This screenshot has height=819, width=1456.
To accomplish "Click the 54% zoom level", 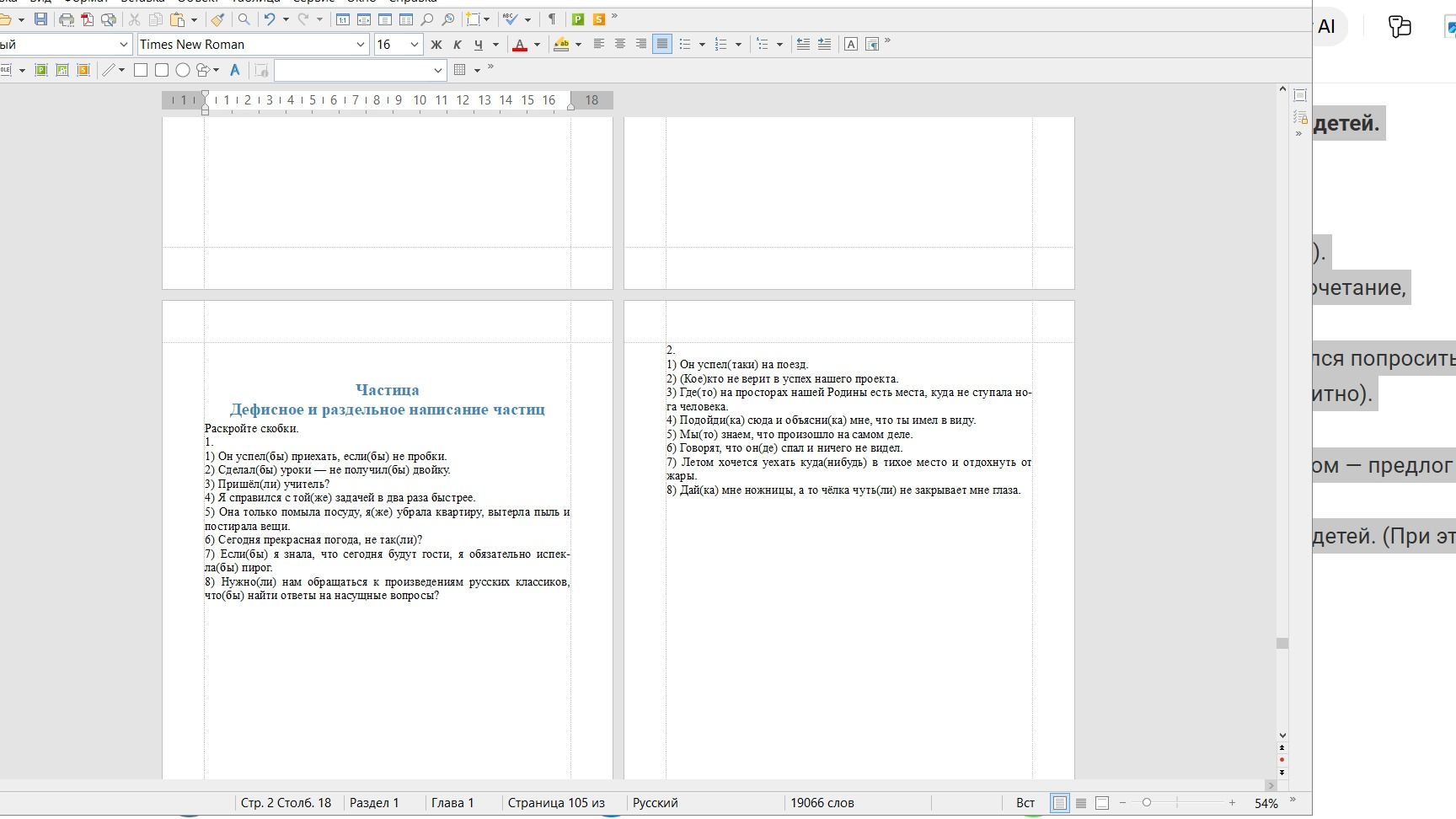I will click(1266, 803).
